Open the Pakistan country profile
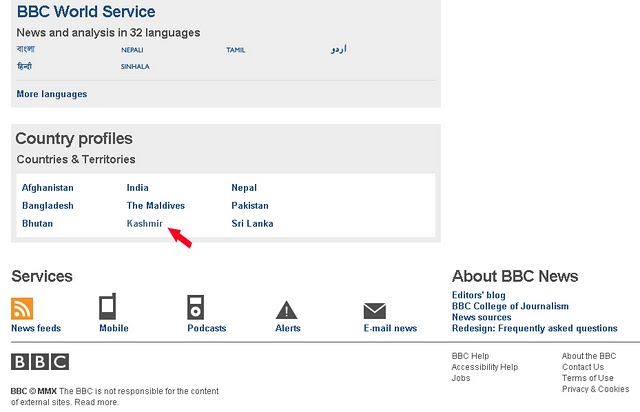 coord(250,206)
